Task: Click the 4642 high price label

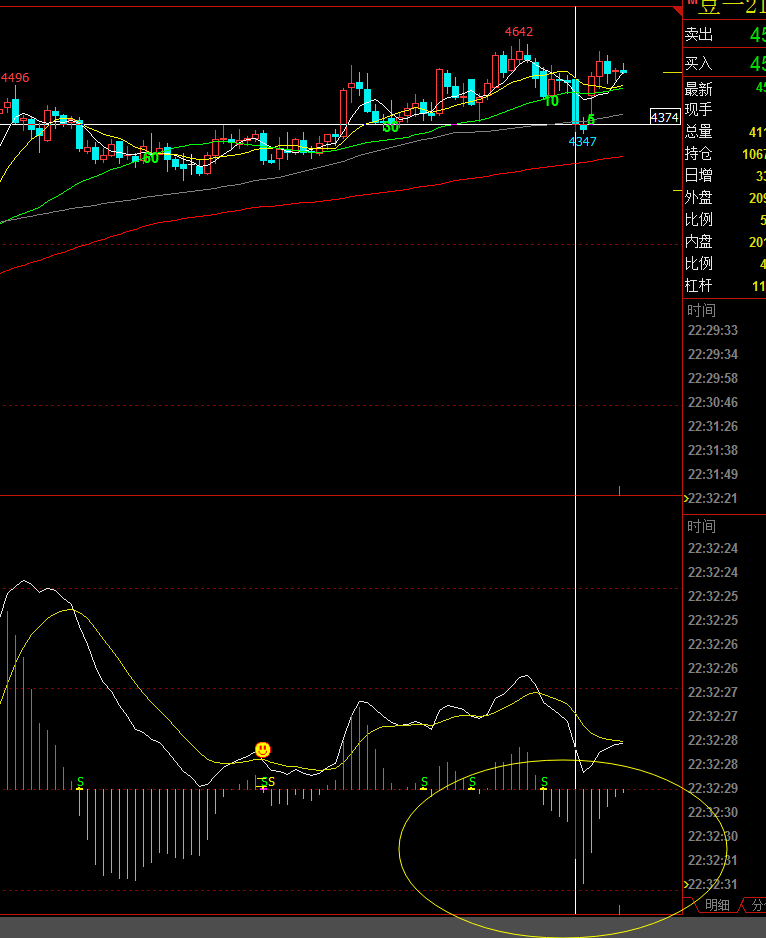Action: [519, 32]
